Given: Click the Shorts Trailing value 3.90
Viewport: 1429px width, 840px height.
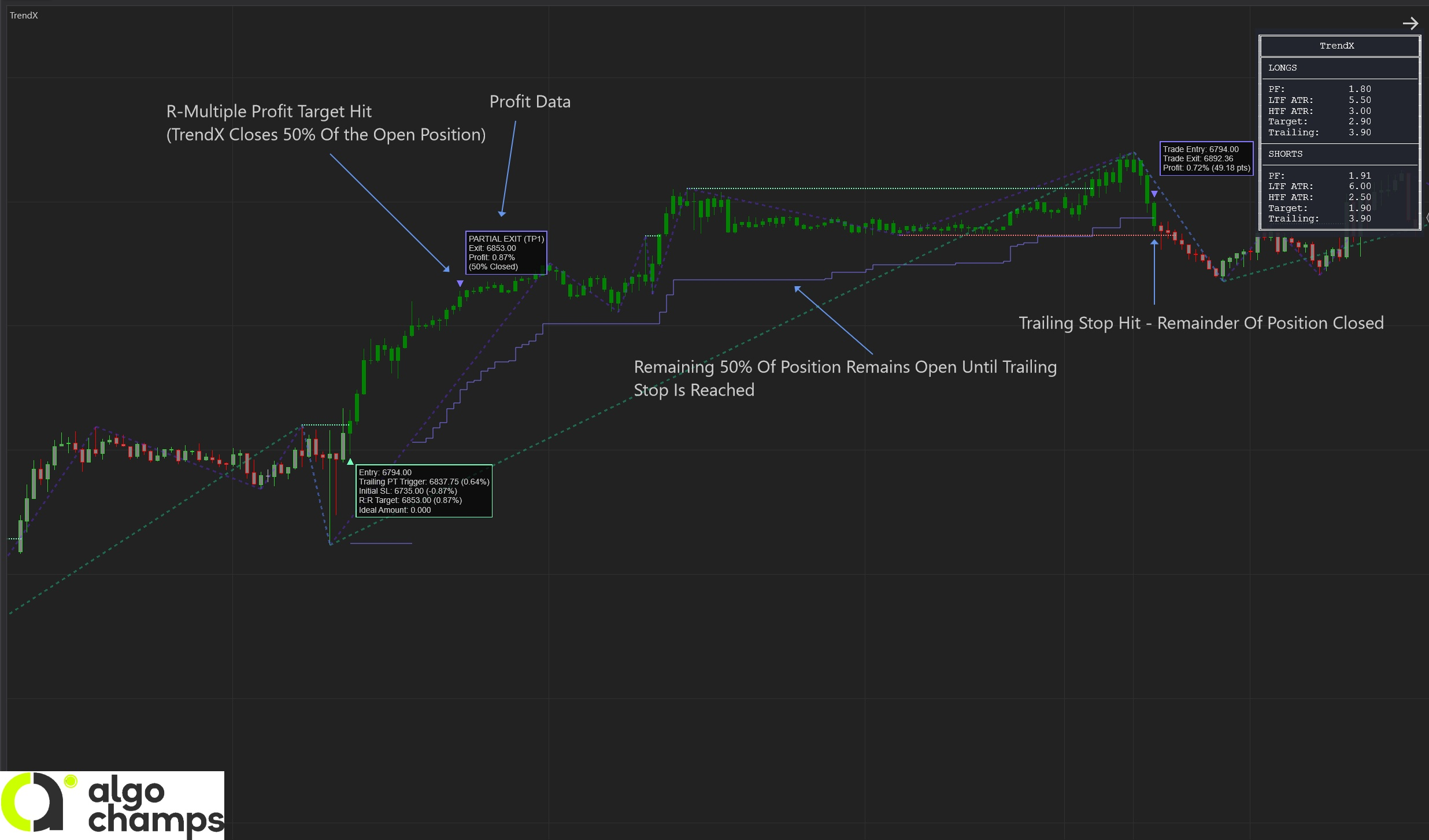Looking at the screenshot, I should click(x=1359, y=219).
